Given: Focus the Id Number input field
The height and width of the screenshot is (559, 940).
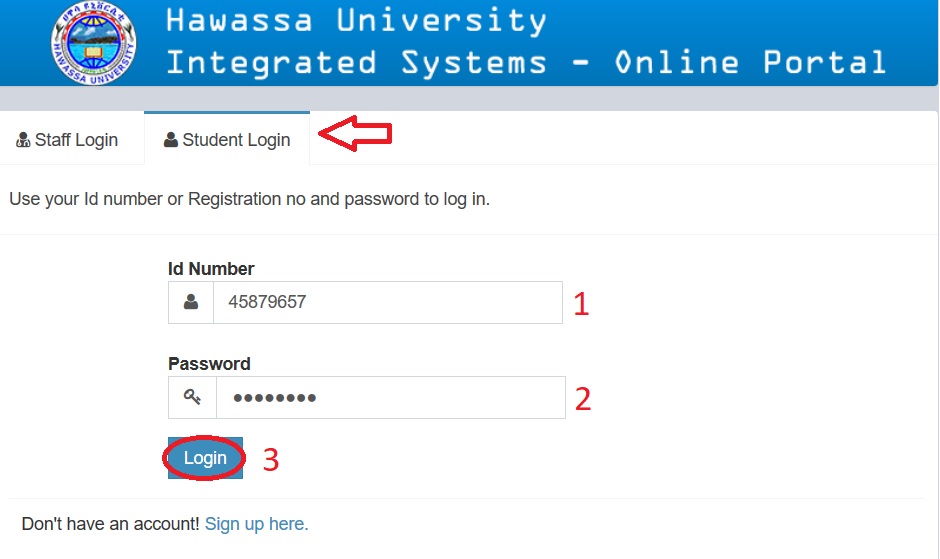Looking at the screenshot, I should pos(387,302).
